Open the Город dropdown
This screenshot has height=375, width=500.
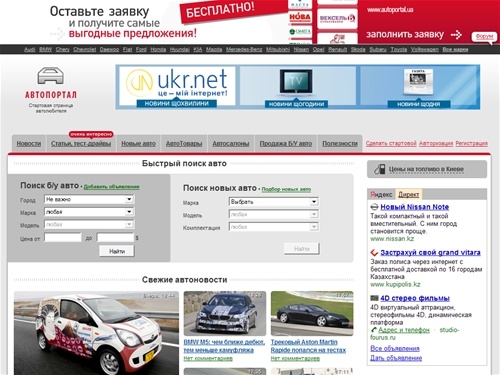tap(89, 199)
